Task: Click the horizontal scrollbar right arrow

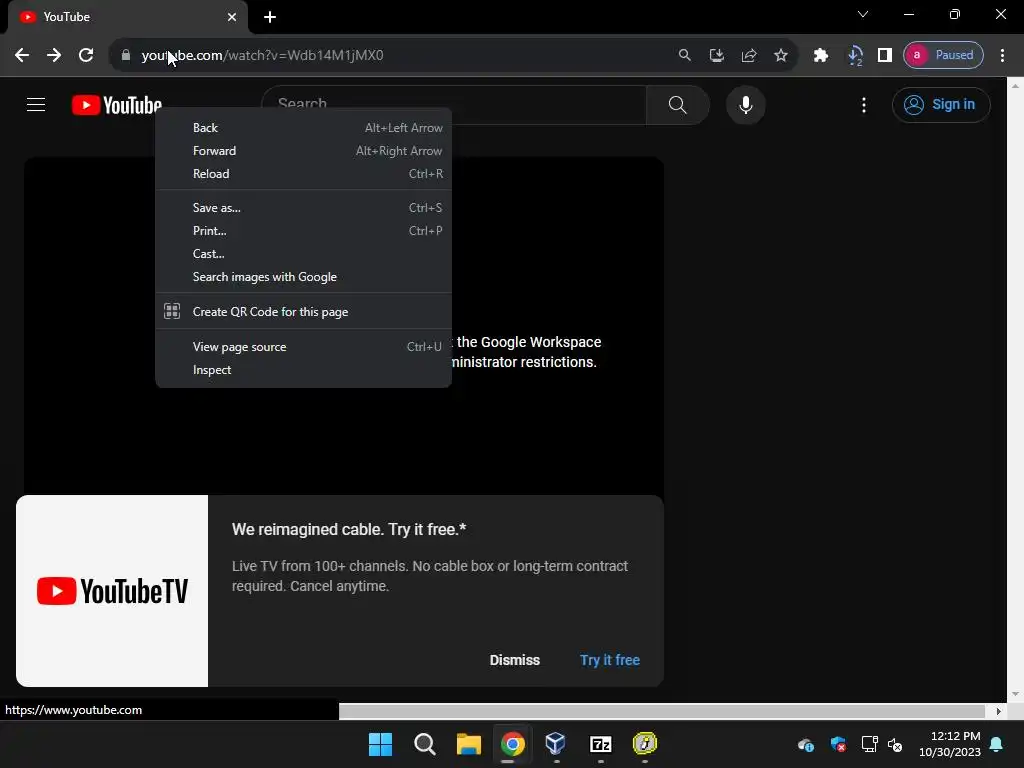Action: click(999, 711)
